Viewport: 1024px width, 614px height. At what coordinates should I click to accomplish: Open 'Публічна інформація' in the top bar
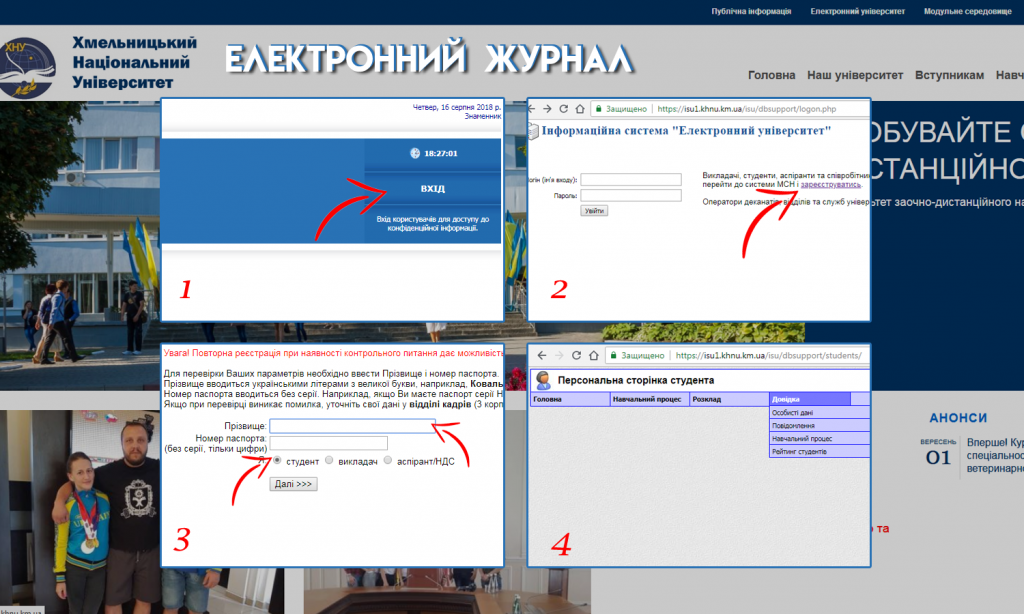click(751, 11)
